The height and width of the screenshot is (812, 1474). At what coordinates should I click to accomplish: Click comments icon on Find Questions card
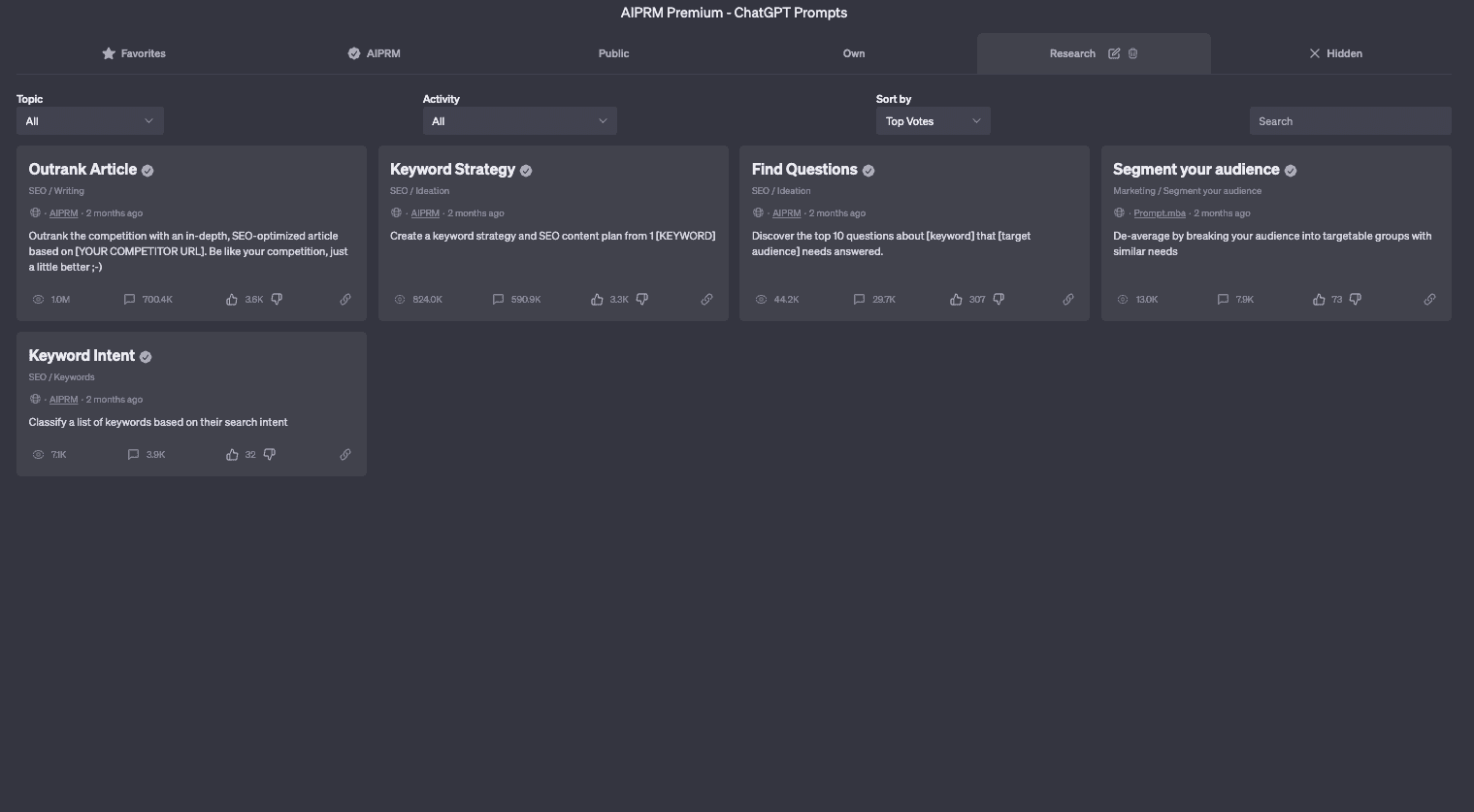click(x=859, y=299)
